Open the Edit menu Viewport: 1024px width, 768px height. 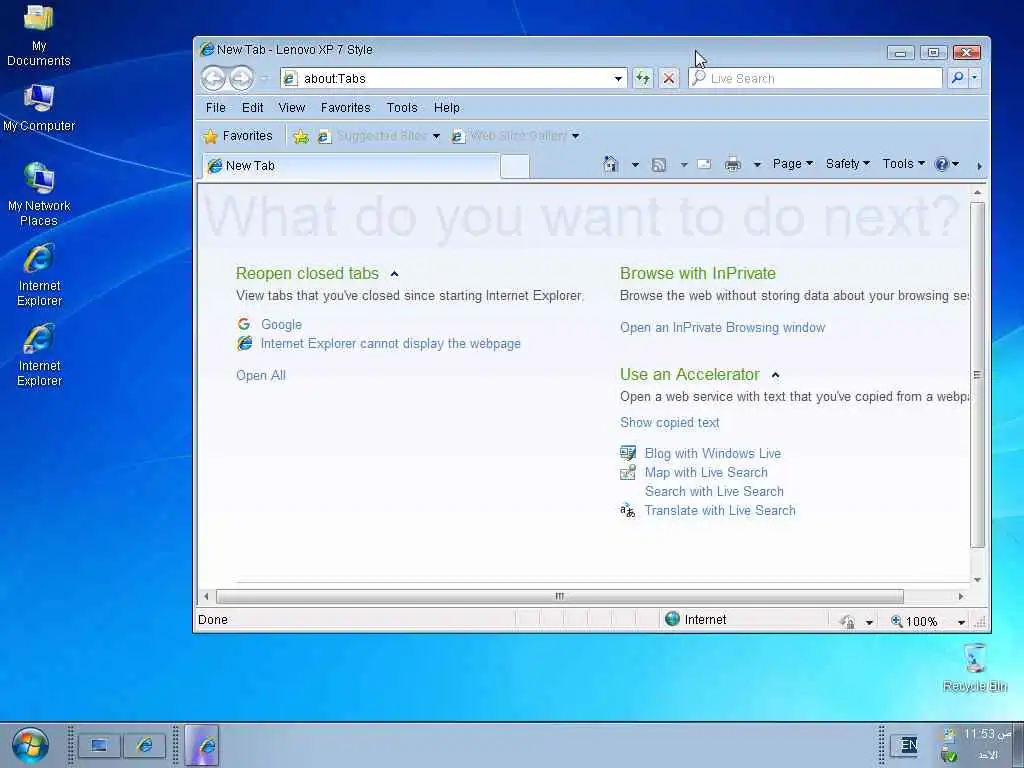(x=252, y=107)
